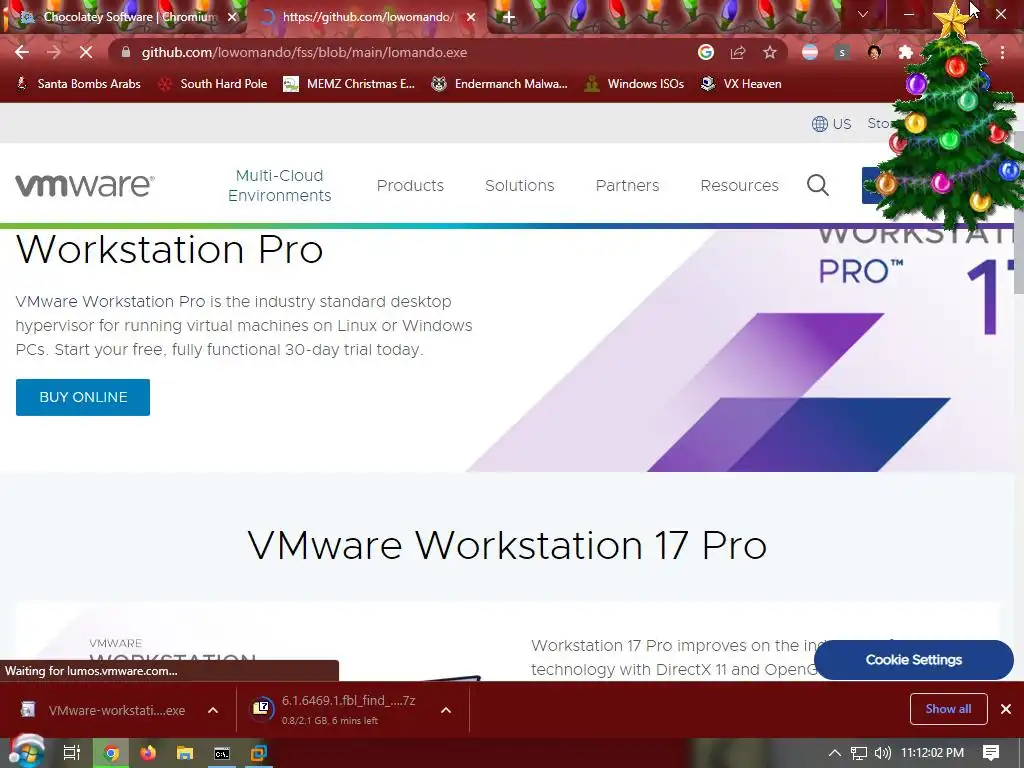Click the VMware site search magnifier
Screen dimensions: 1024x768
pos(818,185)
